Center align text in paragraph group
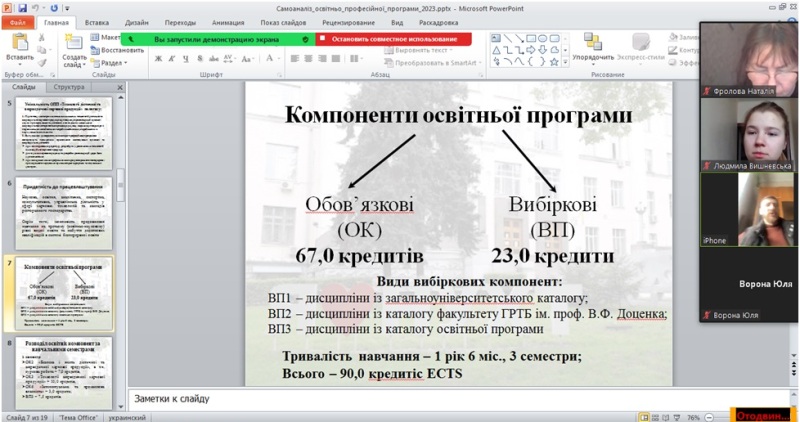The height and width of the screenshot is (422, 800). pyautogui.click(x=309, y=59)
